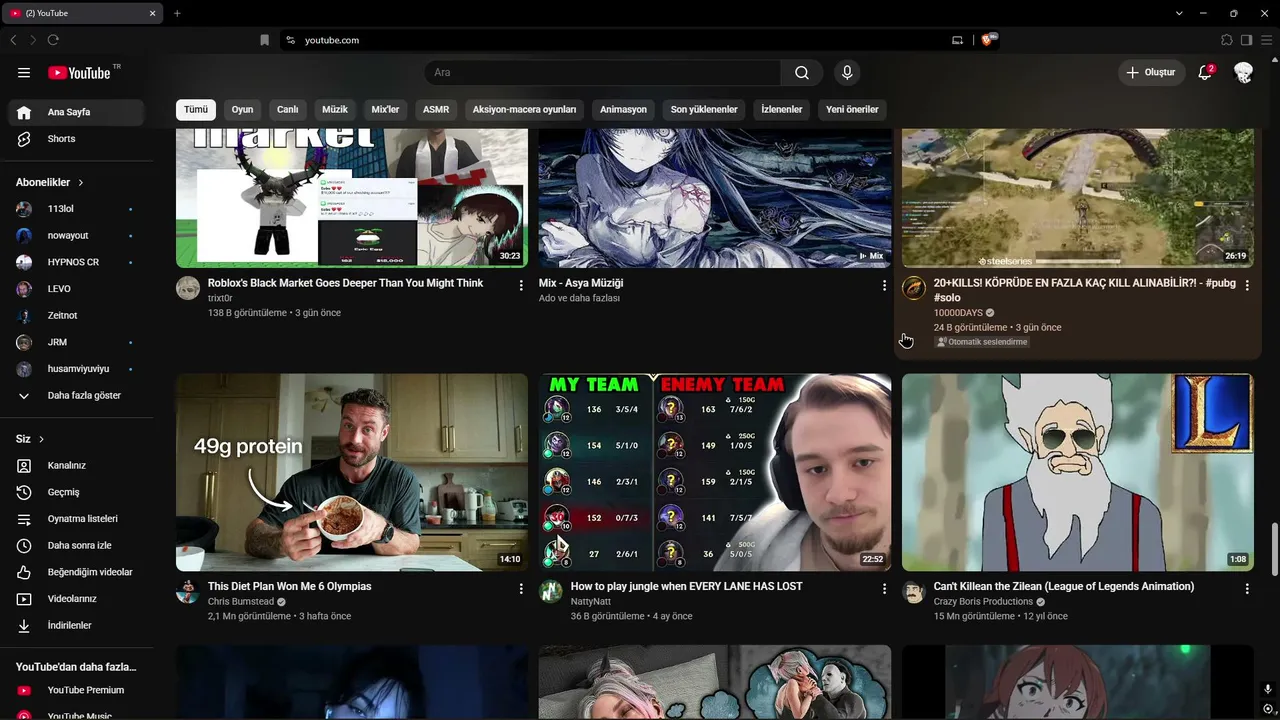This screenshot has width=1280, height=720.
Task: Open browser tab list dropdown
Action: [1179, 13]
